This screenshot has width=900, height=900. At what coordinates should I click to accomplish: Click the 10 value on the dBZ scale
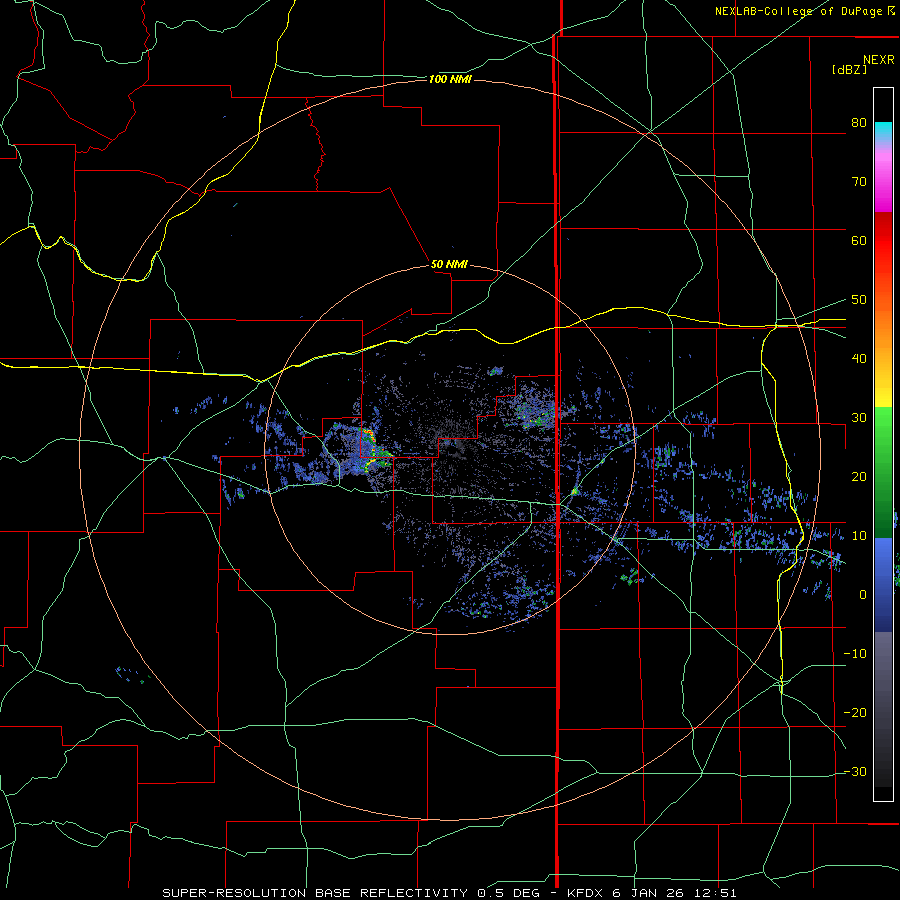[859, 536]
